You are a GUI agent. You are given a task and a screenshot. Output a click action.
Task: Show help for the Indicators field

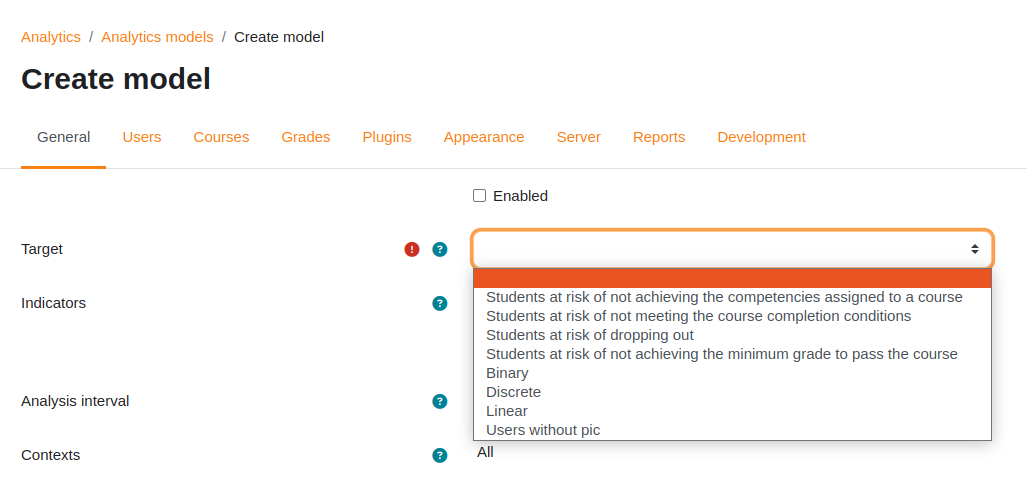pos(439,303)
